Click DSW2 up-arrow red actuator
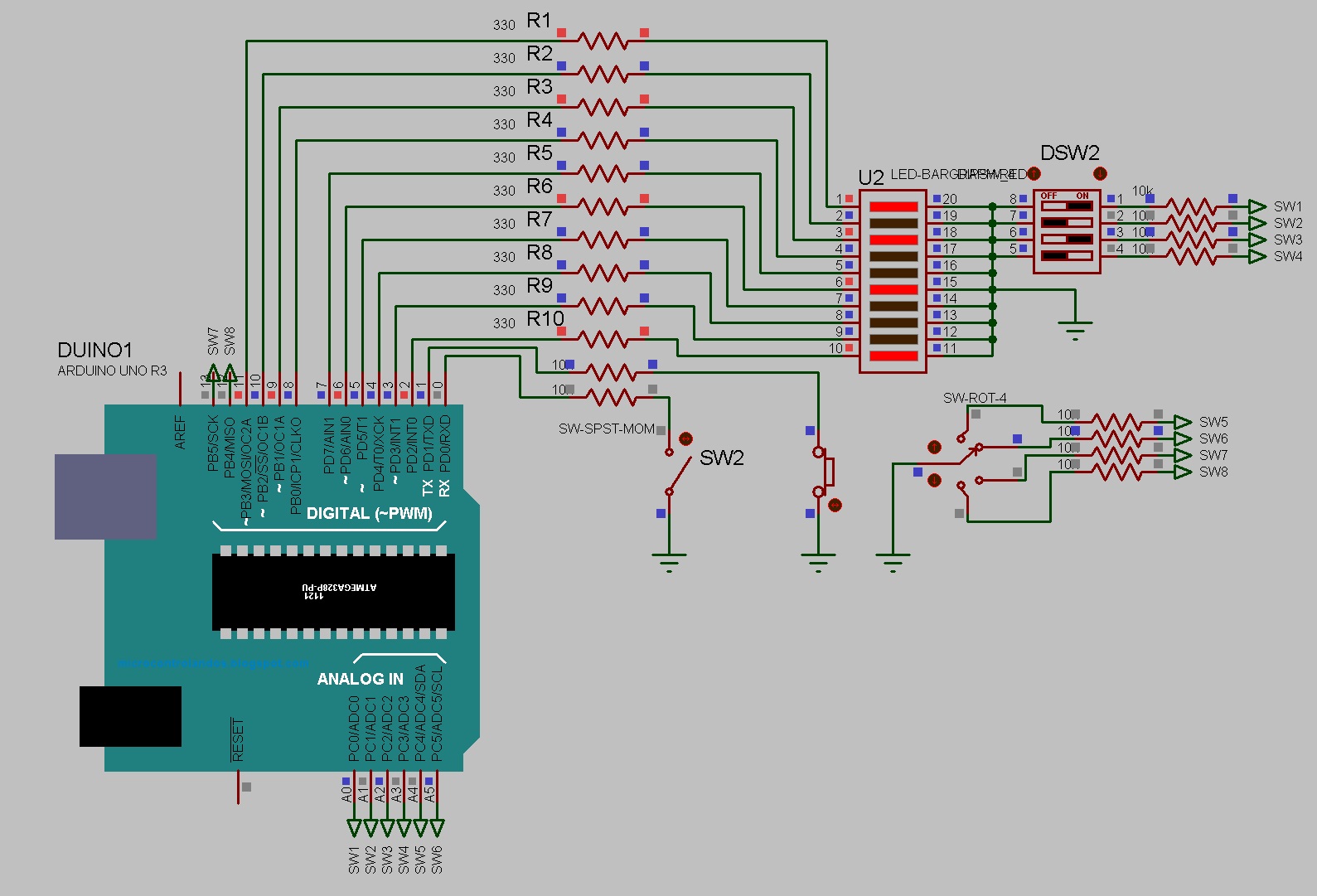The height and width of the screenshot is (896, 1317). pyautogui.click(x=1034, y=173)
